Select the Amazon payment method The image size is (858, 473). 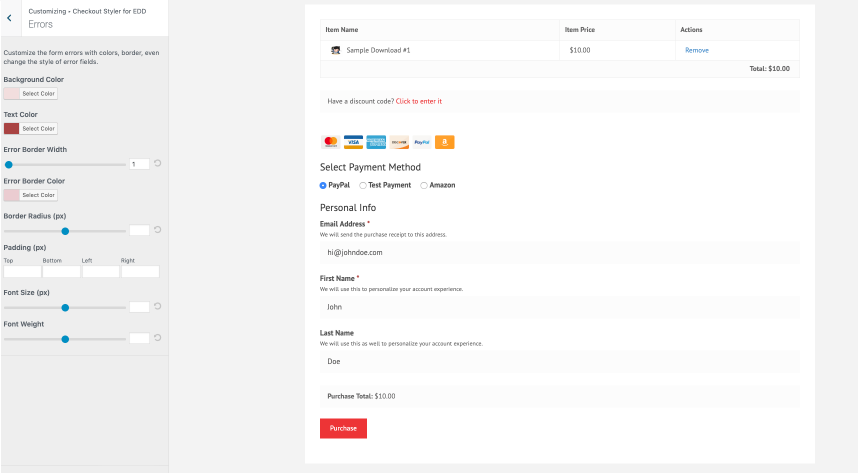pyautogui.click(x=424, y=186)
